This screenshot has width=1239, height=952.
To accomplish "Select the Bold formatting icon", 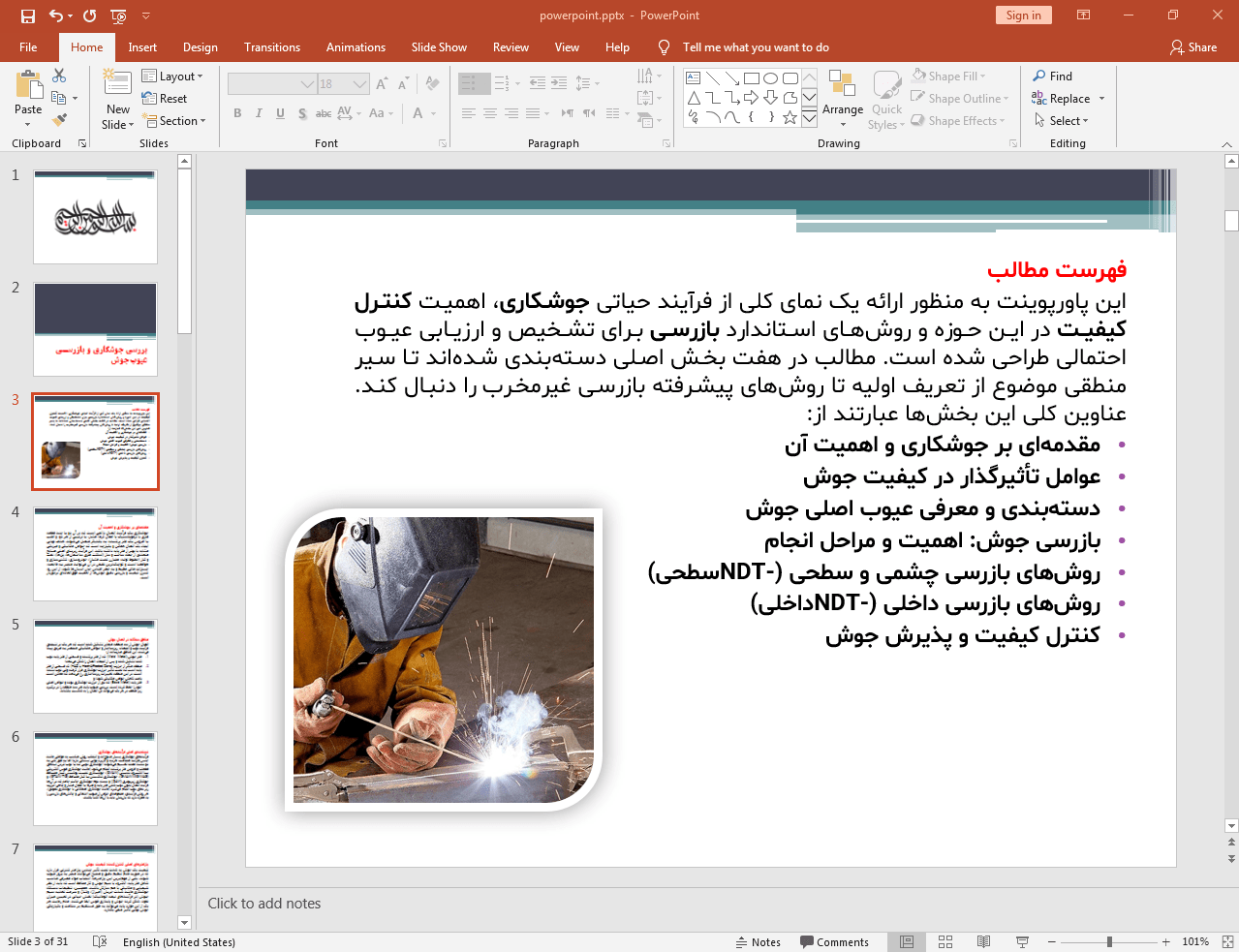I will click(236, 113).
